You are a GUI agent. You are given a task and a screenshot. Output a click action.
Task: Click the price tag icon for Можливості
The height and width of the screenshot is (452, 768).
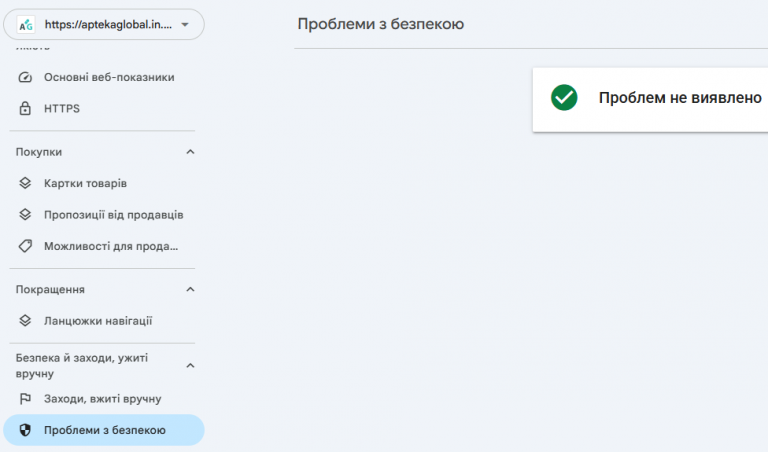point(25,246)
